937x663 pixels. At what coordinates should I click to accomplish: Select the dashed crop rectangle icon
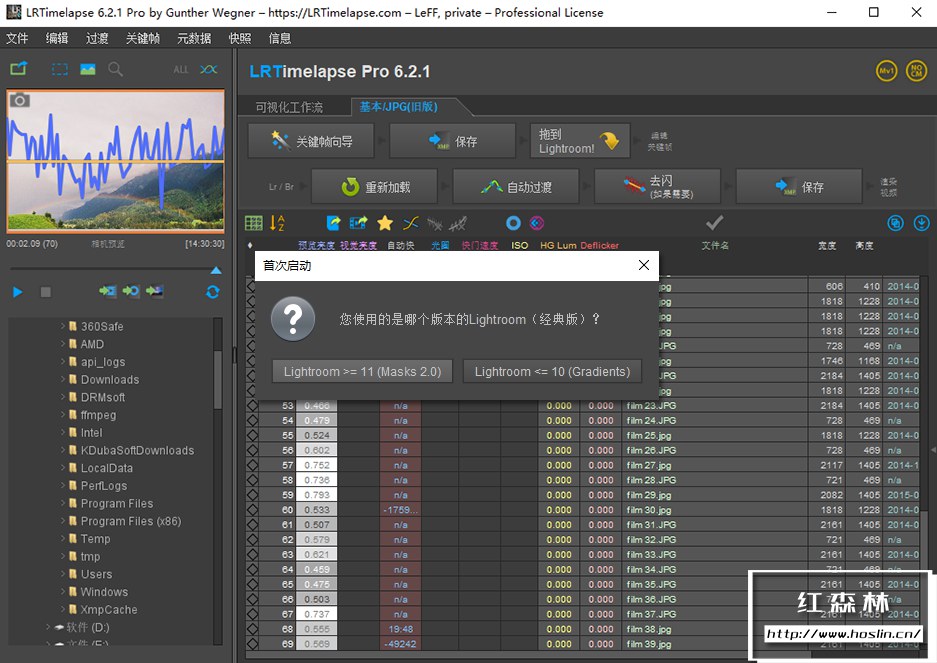coord(60,69)
